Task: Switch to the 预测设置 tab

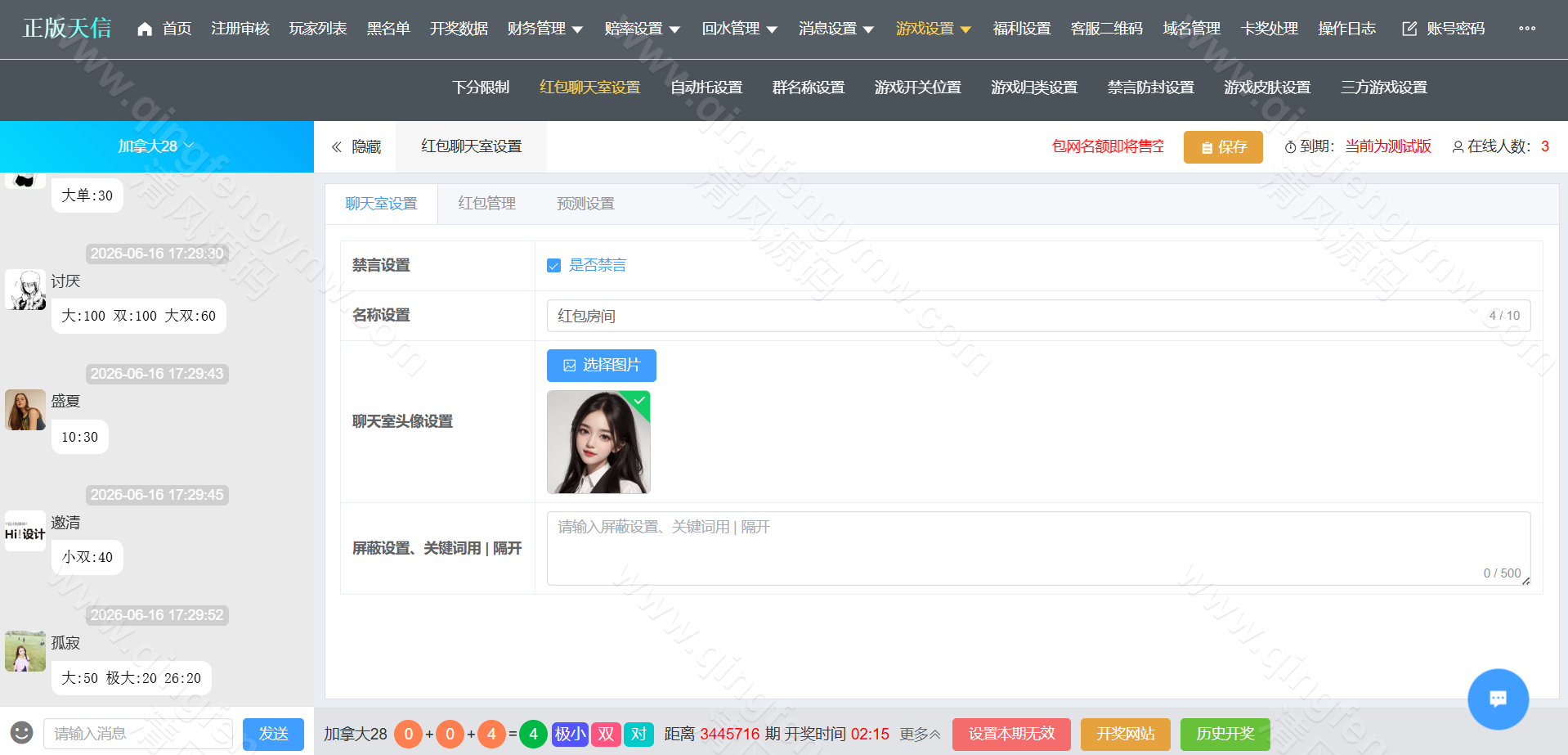Action: pos(585,204)
